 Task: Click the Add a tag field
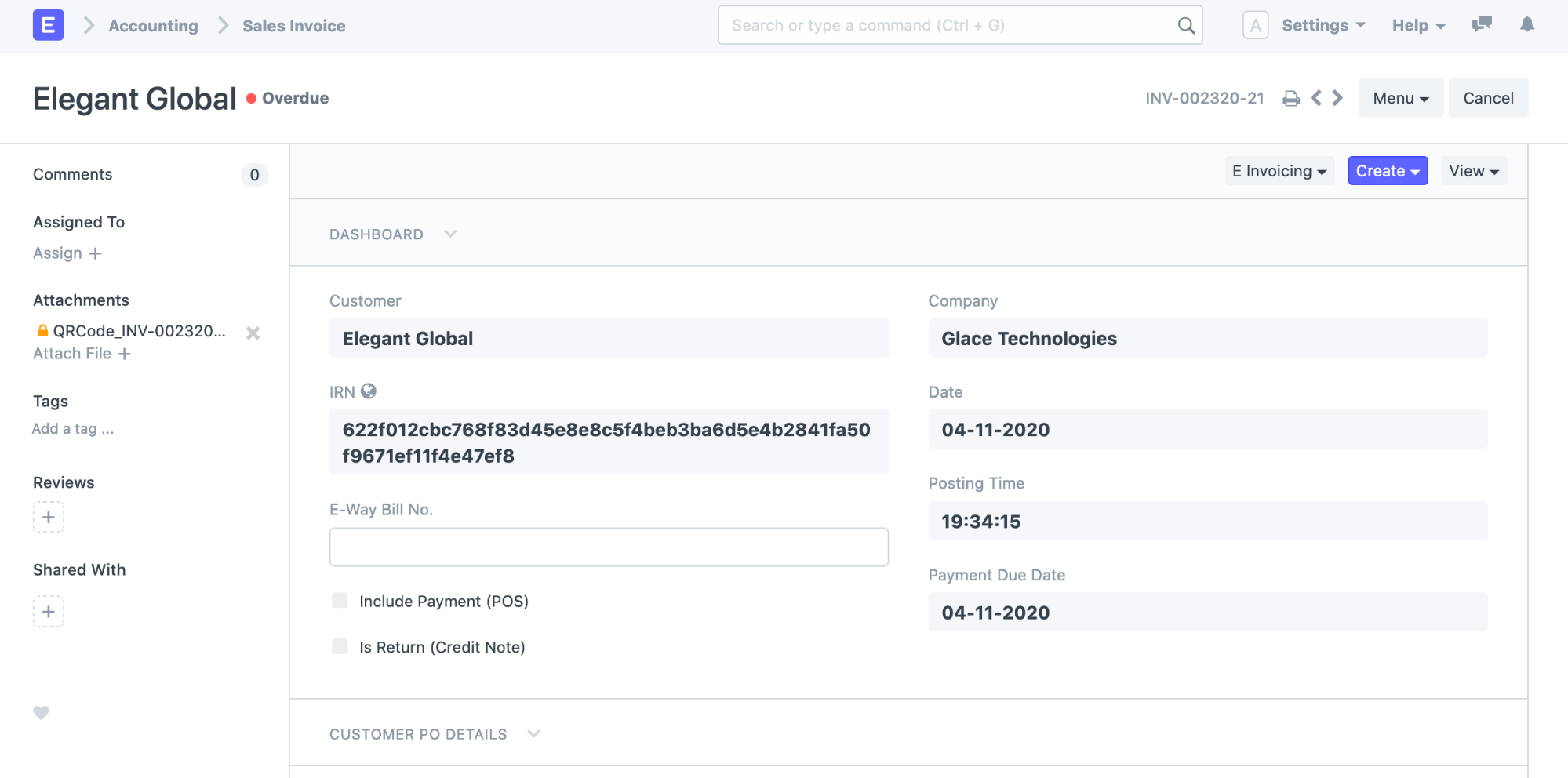point(73,429)
